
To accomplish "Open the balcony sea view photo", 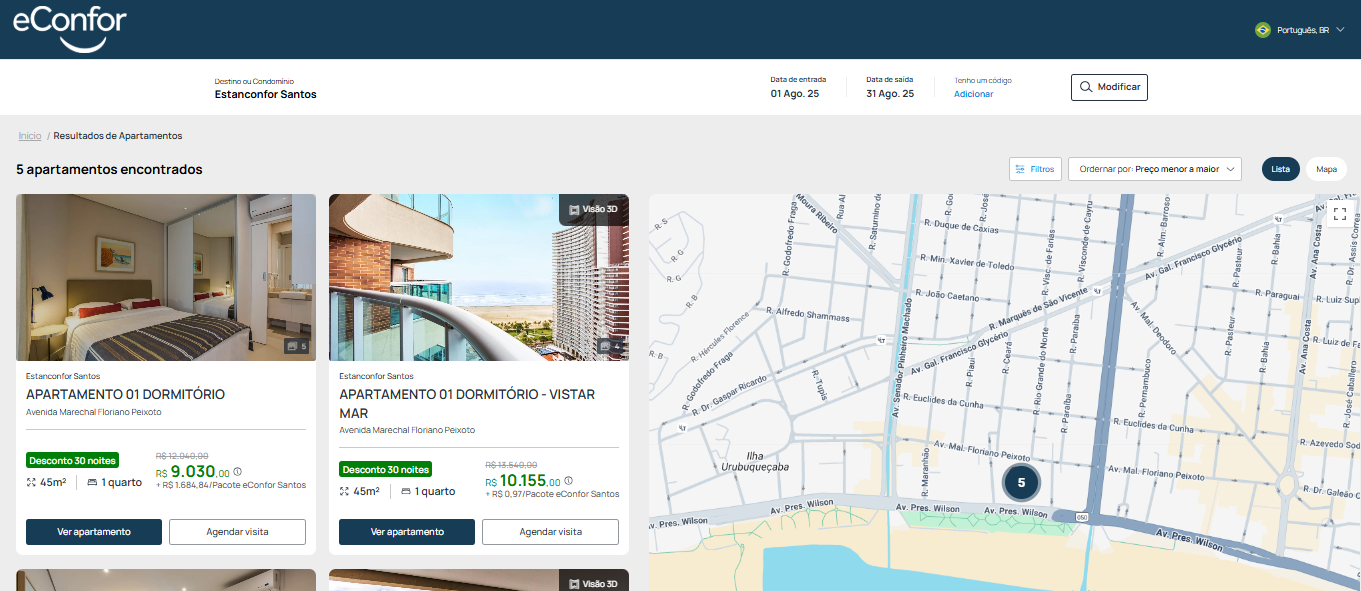I will point(479,277).
